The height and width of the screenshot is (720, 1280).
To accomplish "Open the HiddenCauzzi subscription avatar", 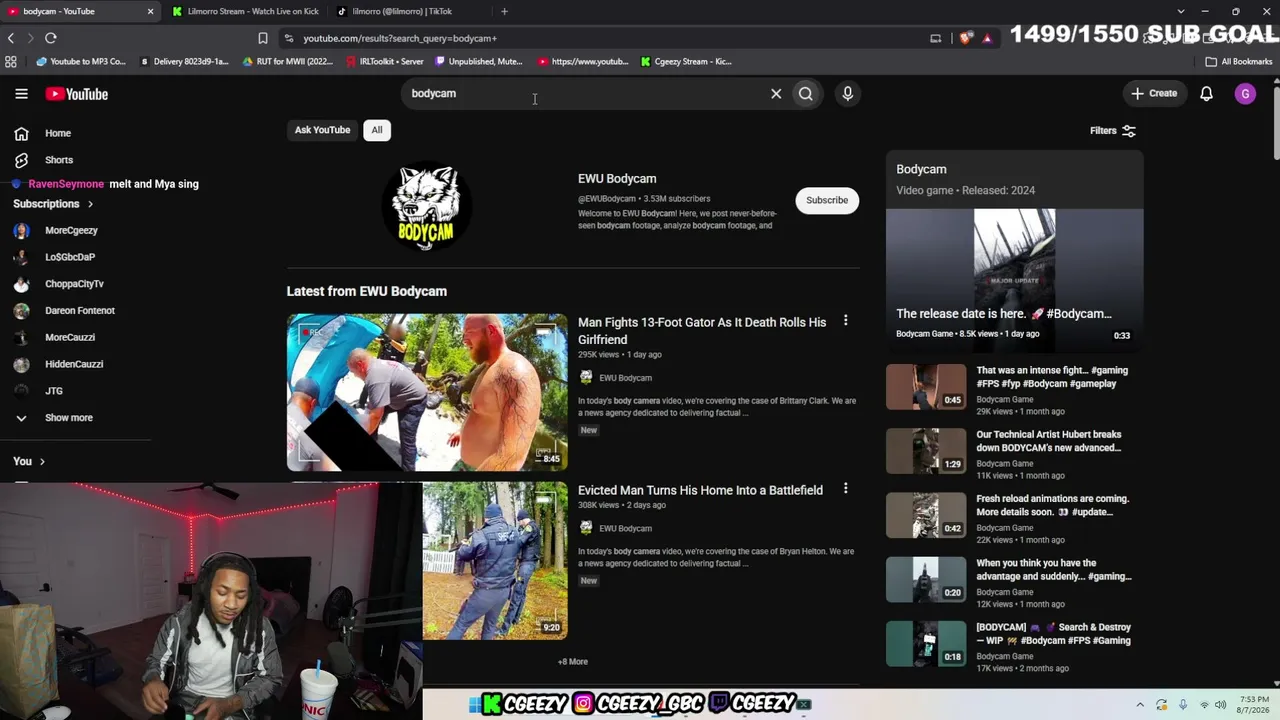I will coord(21,364).
